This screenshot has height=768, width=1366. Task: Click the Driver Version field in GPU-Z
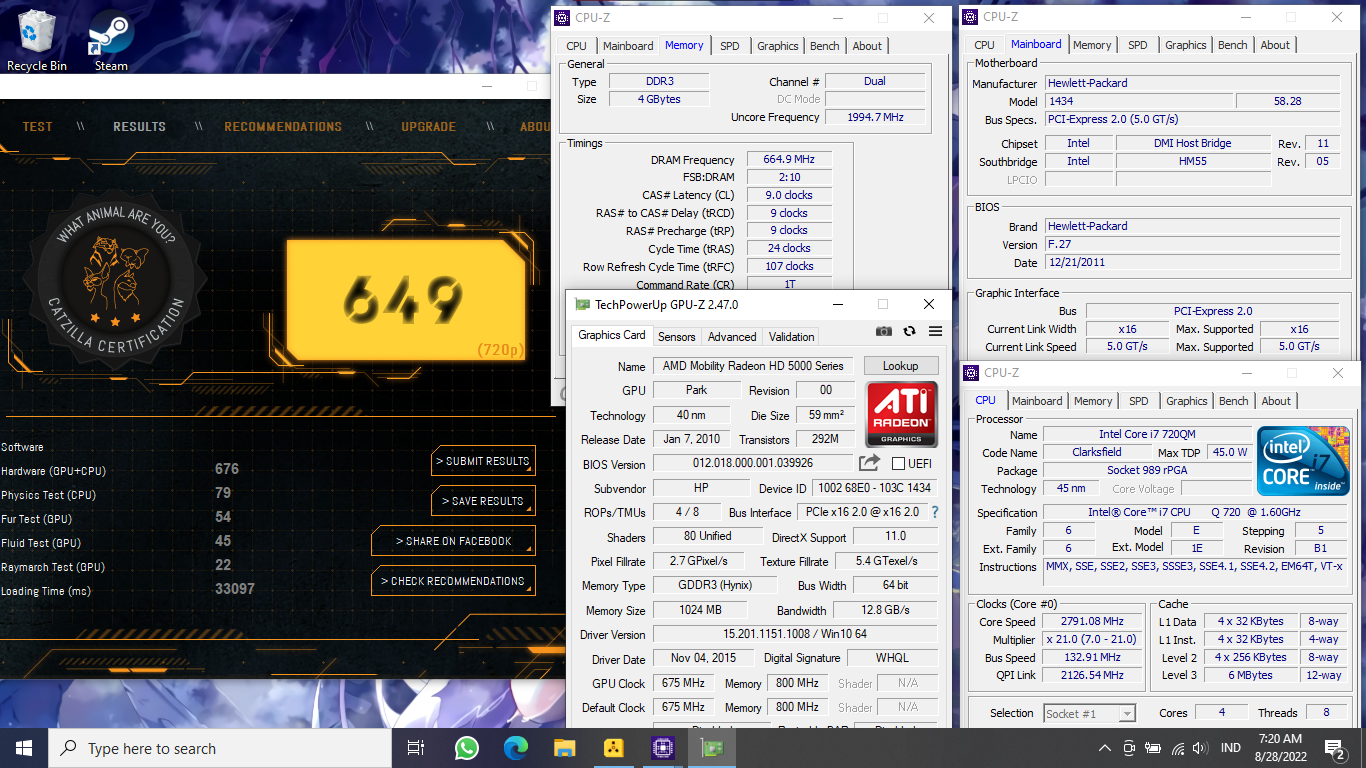796,634
